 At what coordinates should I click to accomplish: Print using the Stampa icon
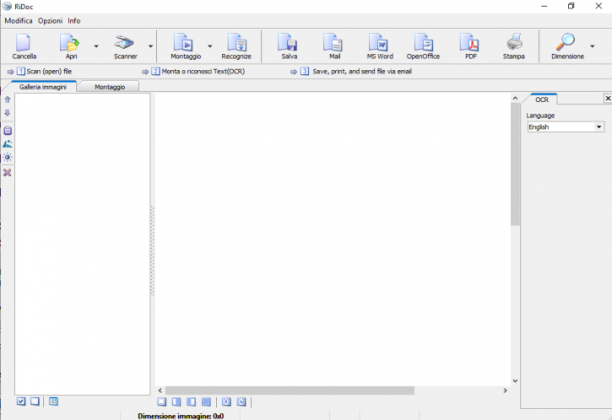tap(514, 46)
